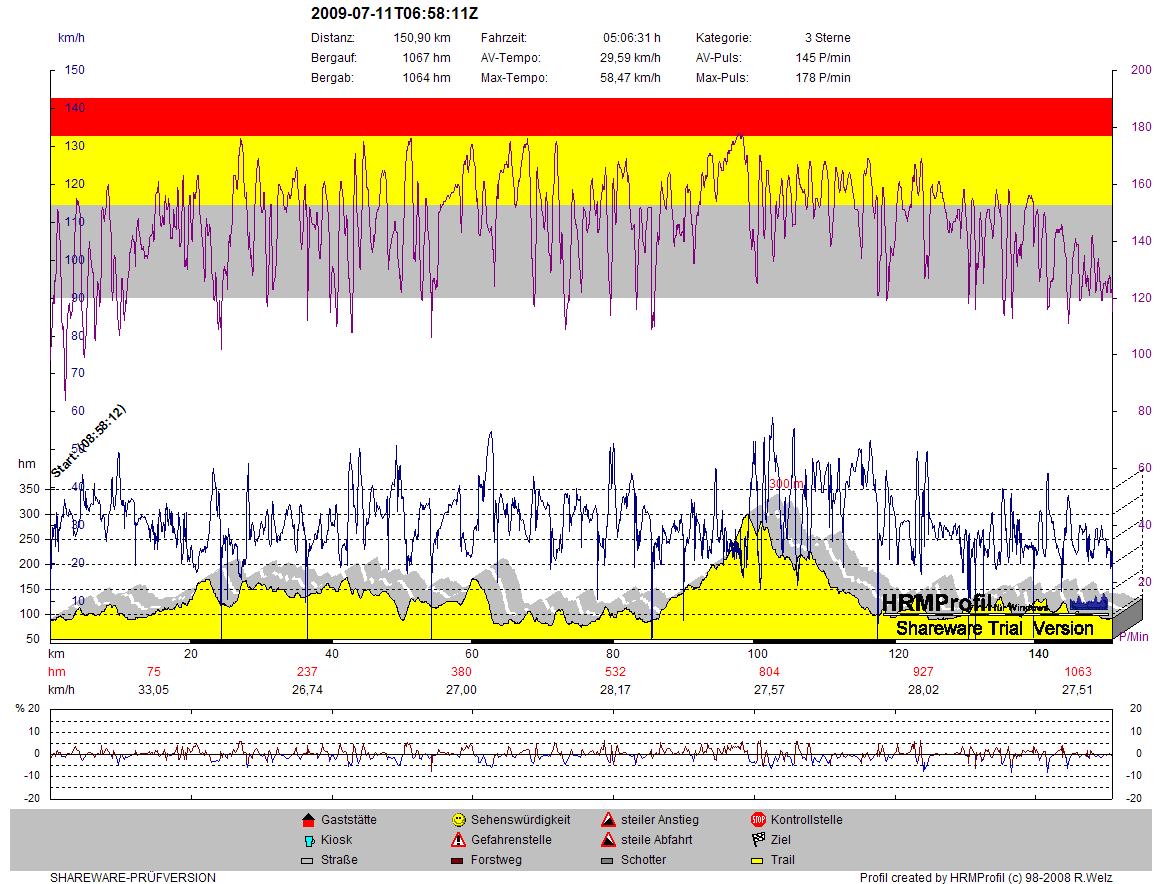Click the steiler Anstieg triangle icon
1162x884 pixels.
point(608,820)
